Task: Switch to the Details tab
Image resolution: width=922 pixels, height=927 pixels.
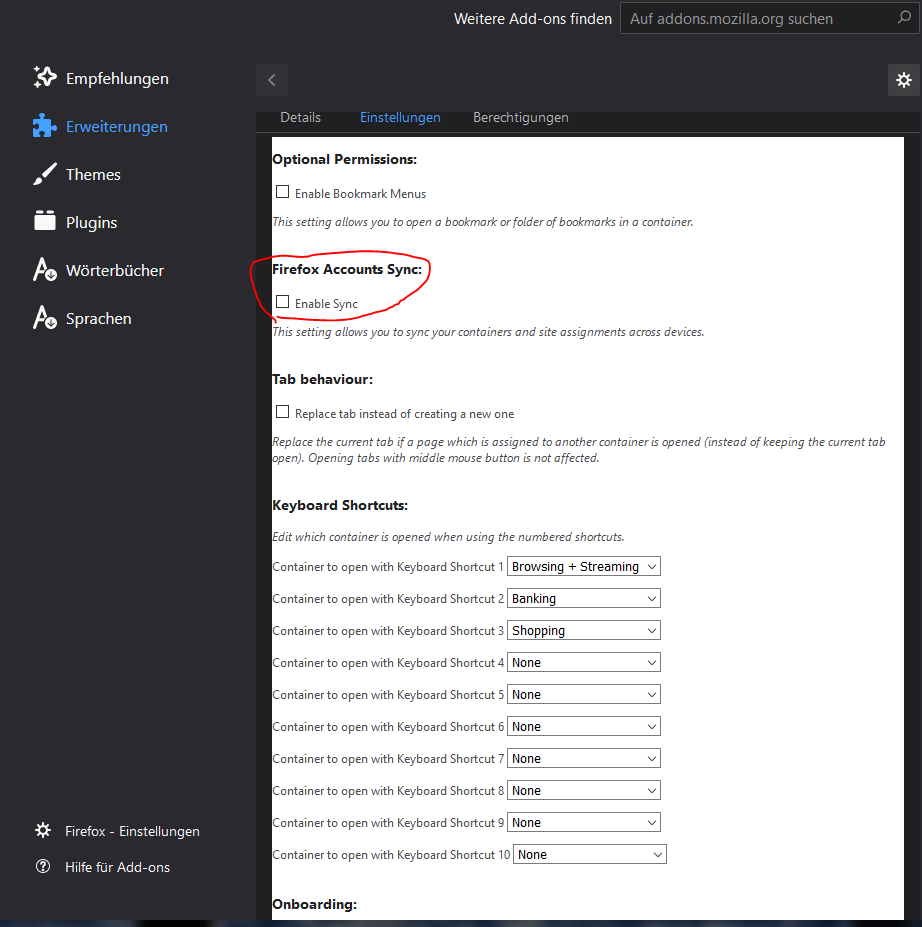Action: coord(300,117)
